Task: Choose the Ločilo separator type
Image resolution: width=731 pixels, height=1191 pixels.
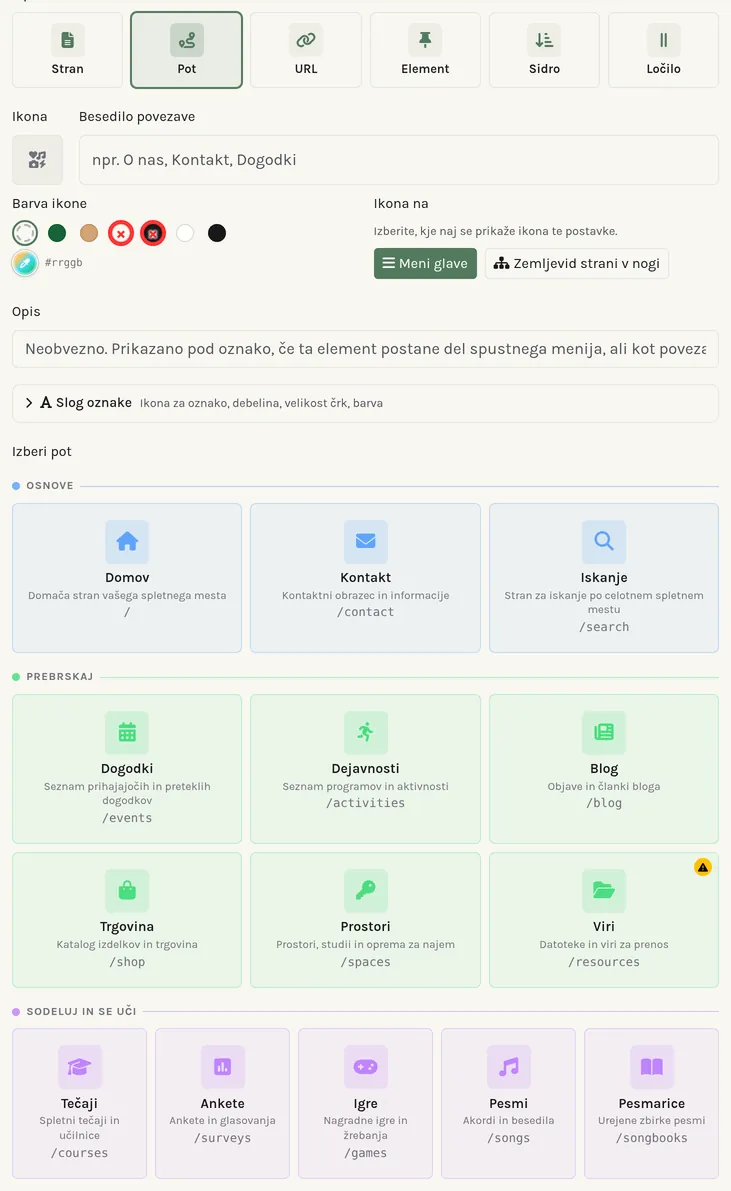Action: pos(663,50)
